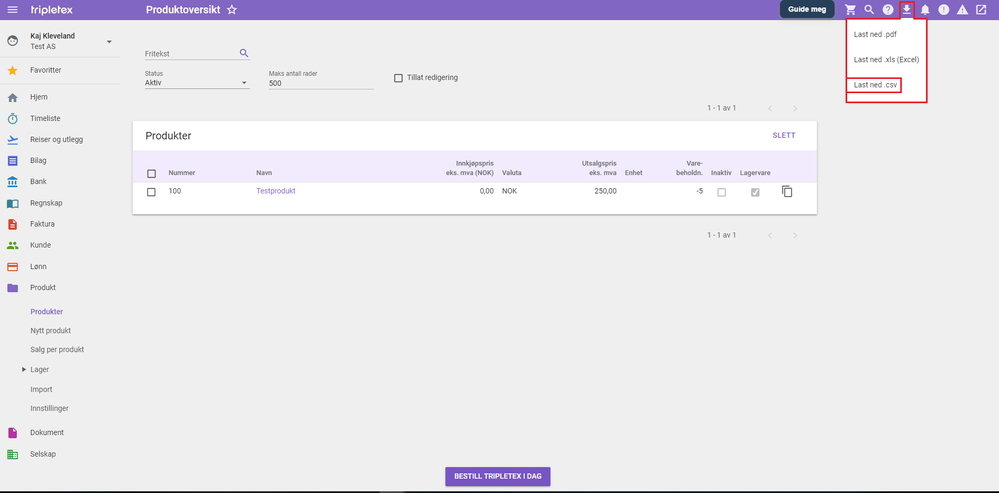Click the download arrow icon
The image size is (999, 493).
(x=907, y=10)
